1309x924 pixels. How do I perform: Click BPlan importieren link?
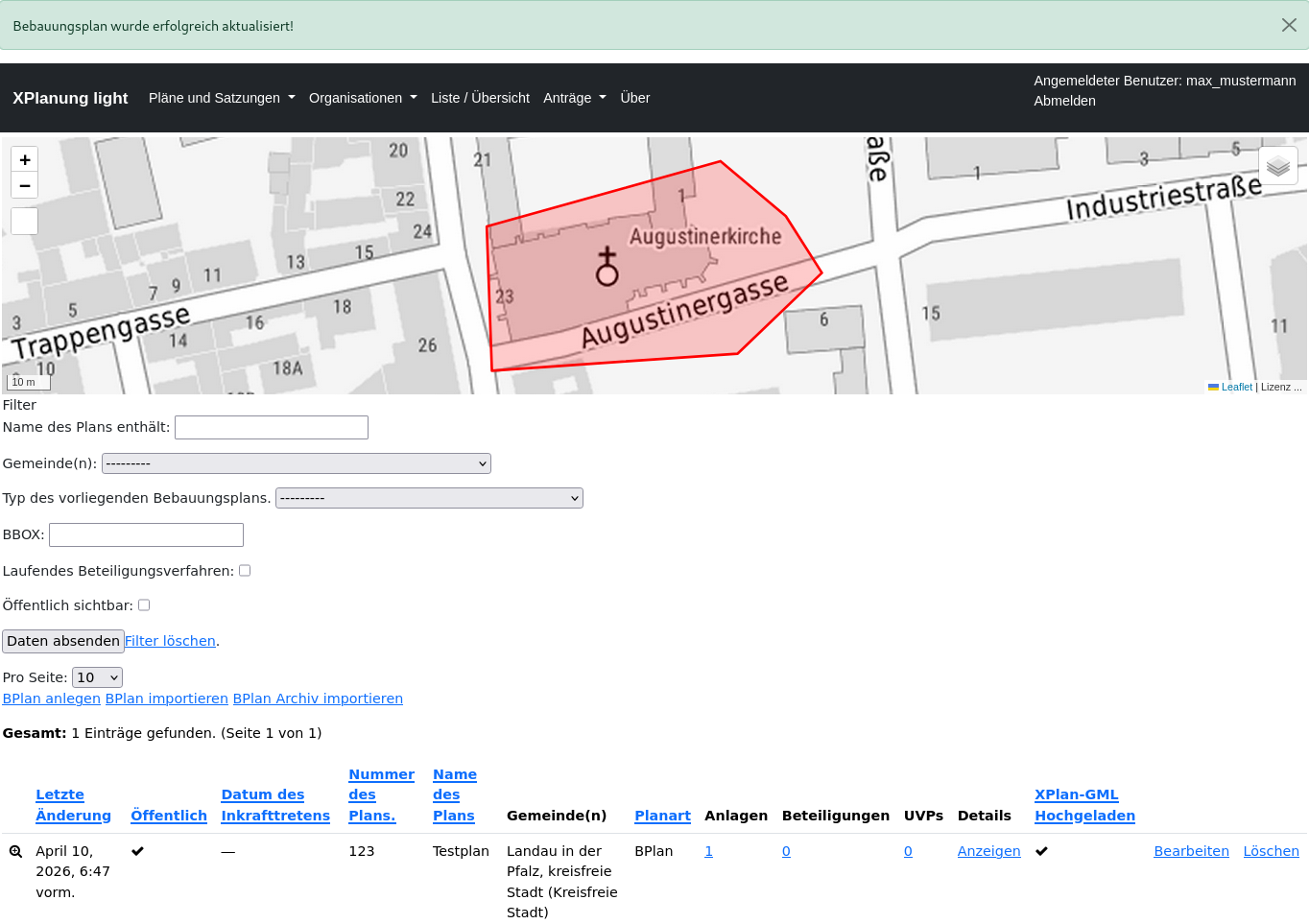166,699
